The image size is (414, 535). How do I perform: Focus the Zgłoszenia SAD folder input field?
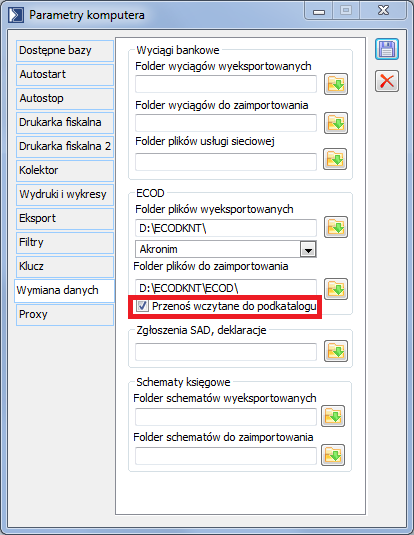(x=226, y=352)
